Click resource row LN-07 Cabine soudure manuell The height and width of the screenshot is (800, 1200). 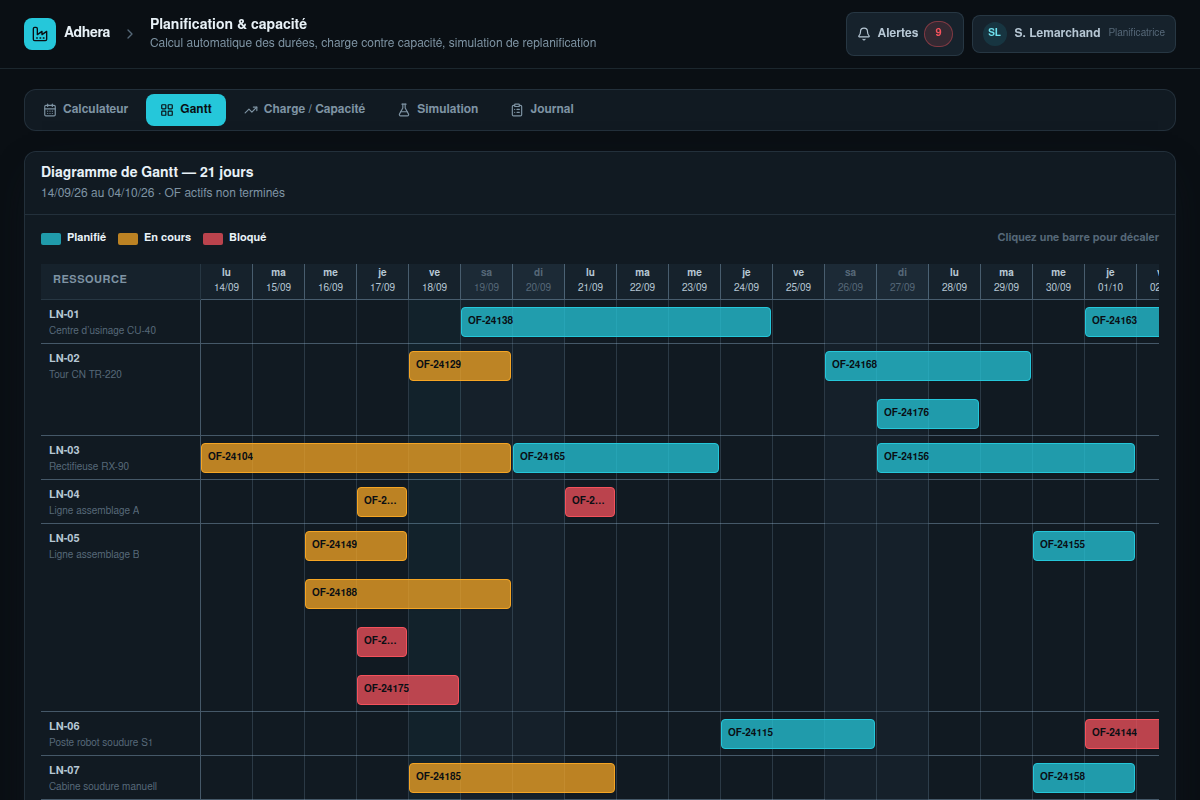tap(121, 778)
